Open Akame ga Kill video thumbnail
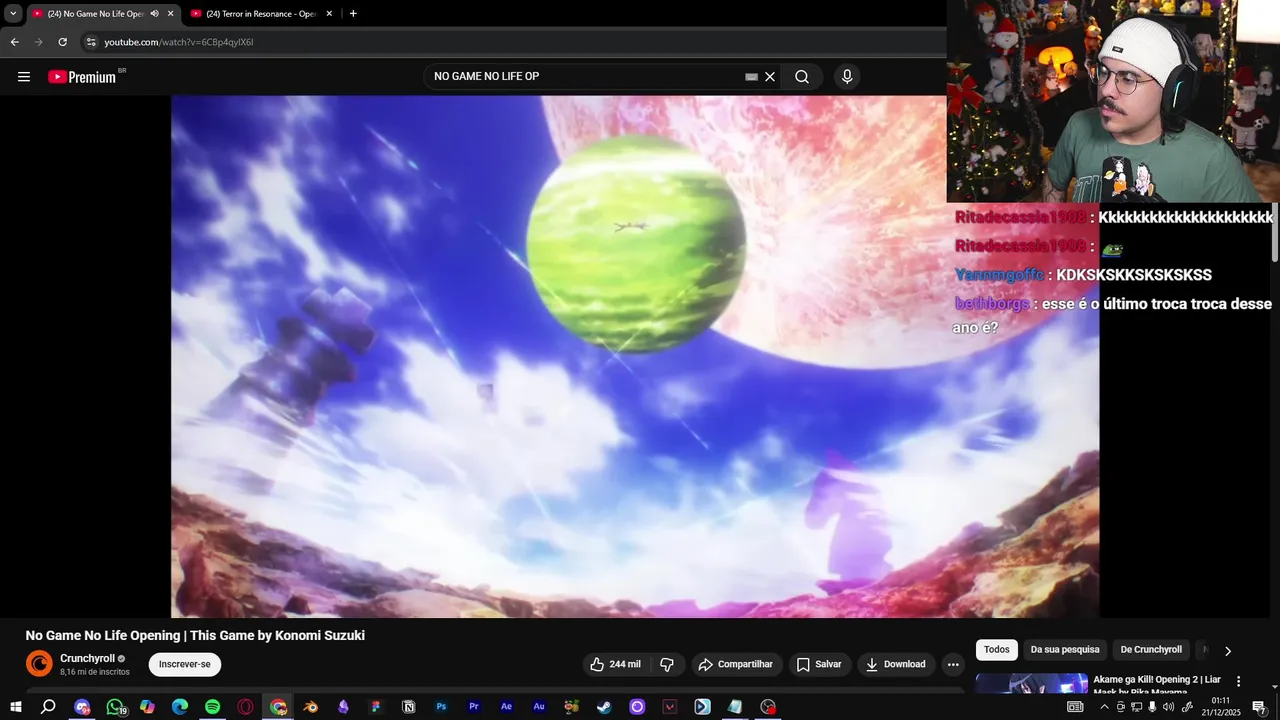 click(1032, 683)
